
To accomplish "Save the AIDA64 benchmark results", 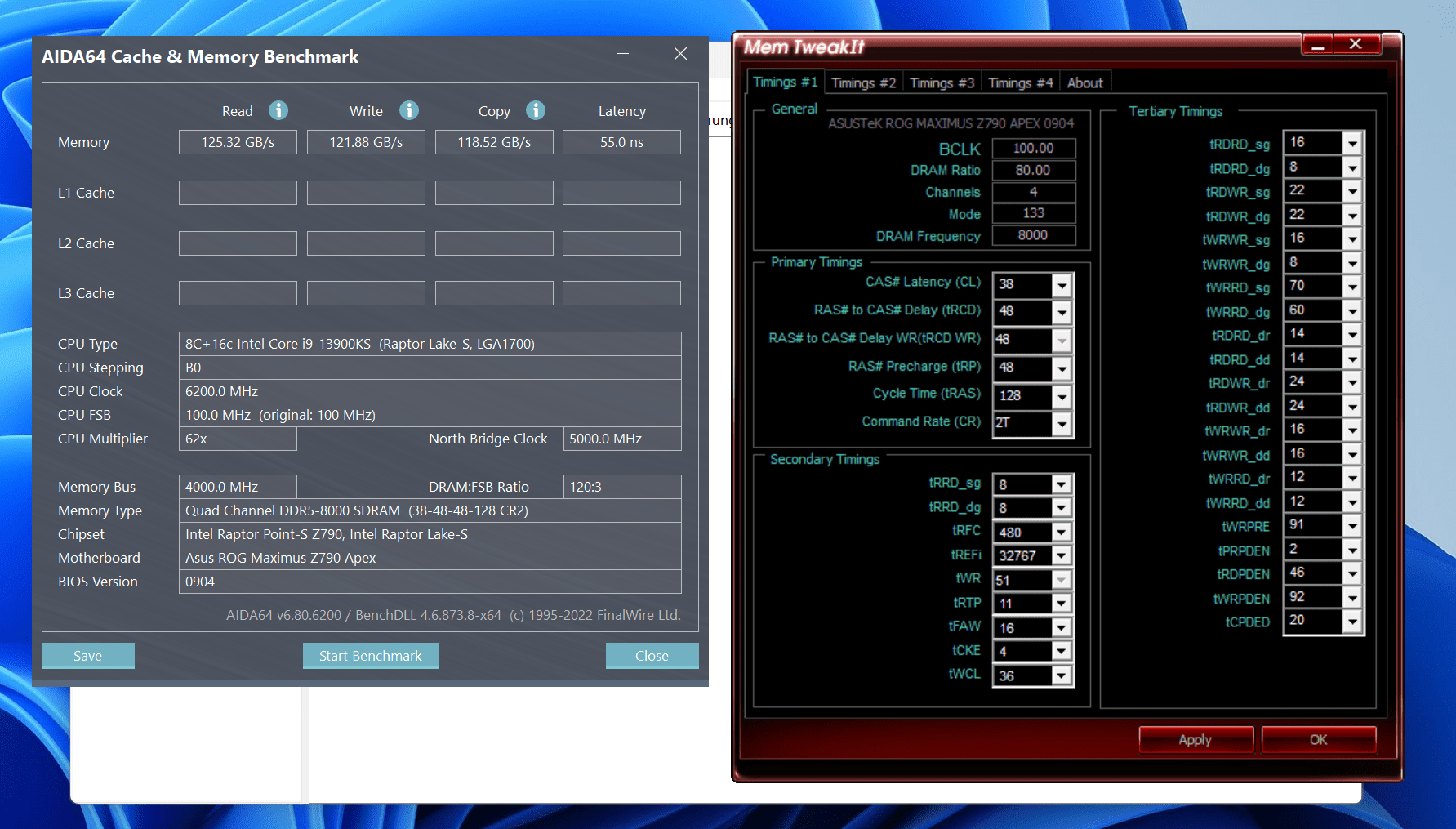I will pyautogui.click(x=88, y=656).
